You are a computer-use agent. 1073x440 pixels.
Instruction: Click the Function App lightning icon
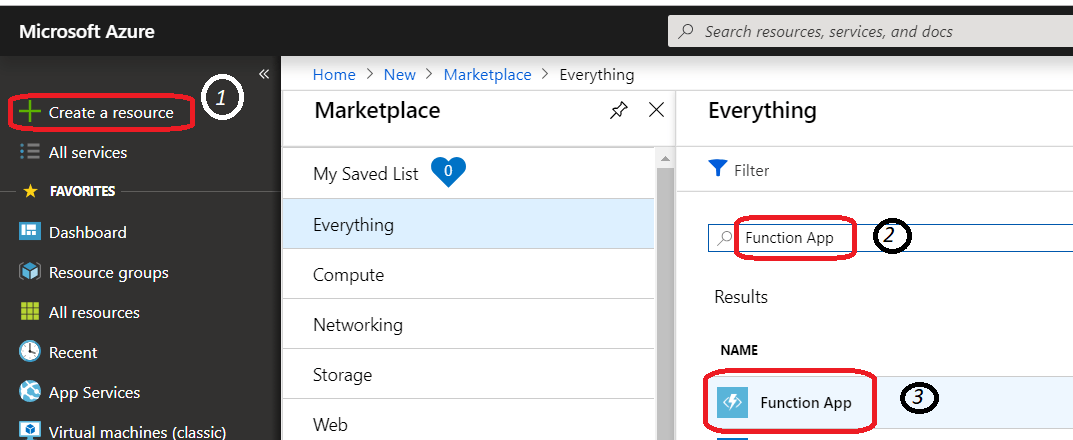tap(732, 402)
